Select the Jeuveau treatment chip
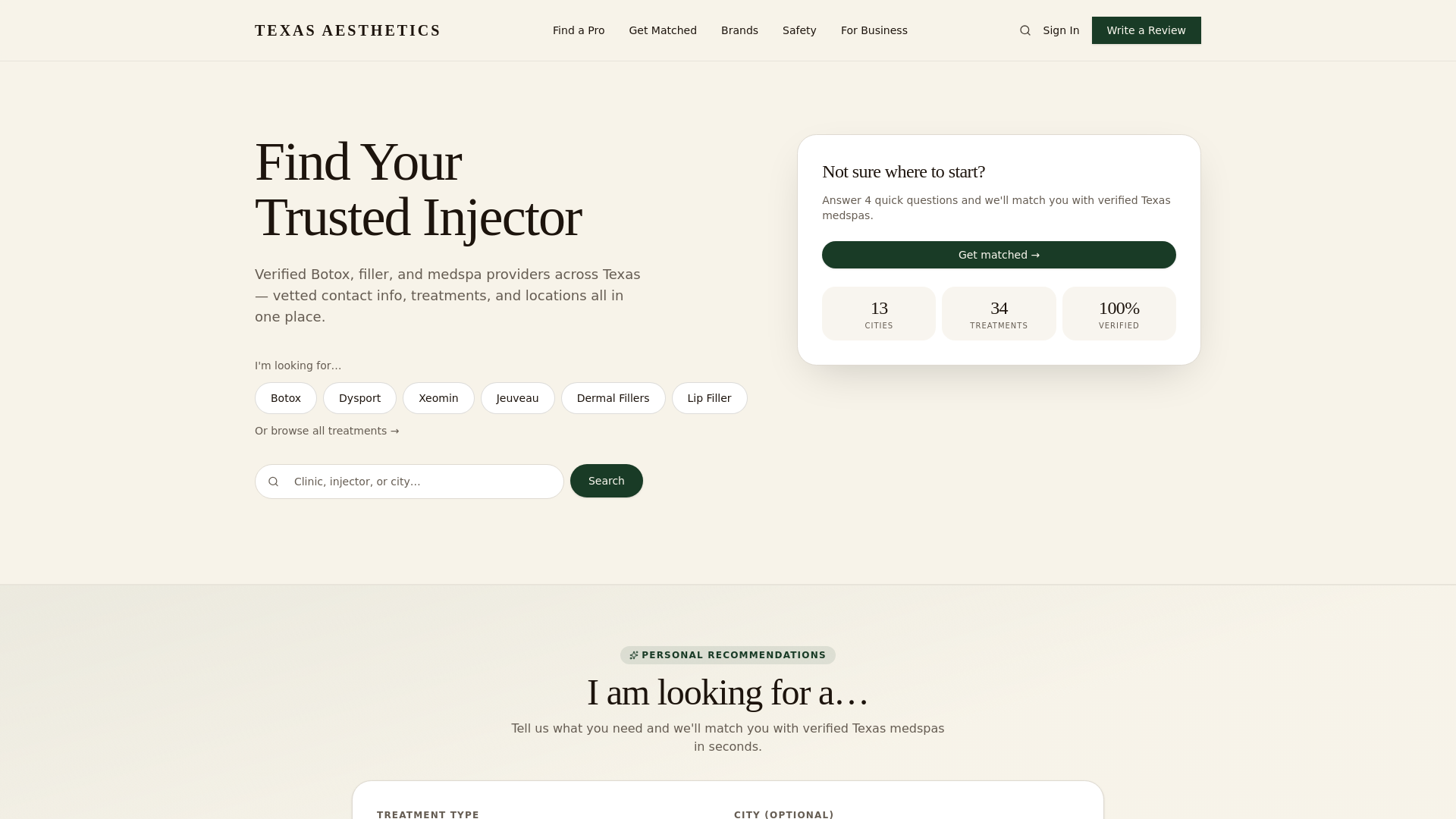1456x819 pixels. click(518, 398)
